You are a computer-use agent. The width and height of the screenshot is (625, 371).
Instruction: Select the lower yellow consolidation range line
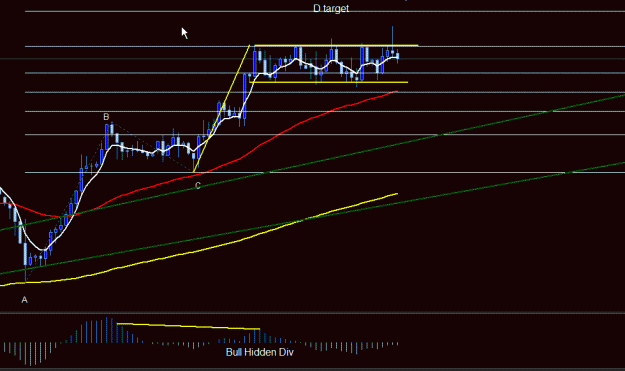(x=329, y=82)
